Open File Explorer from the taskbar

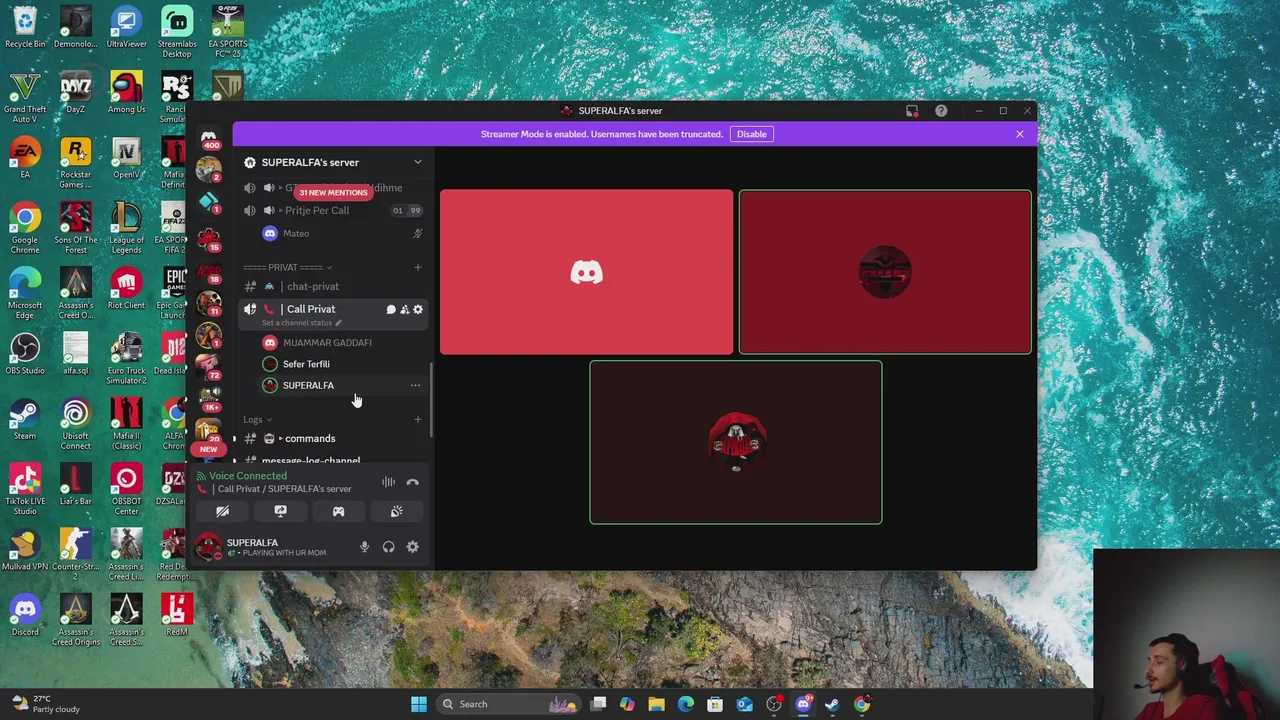[656, 704]
